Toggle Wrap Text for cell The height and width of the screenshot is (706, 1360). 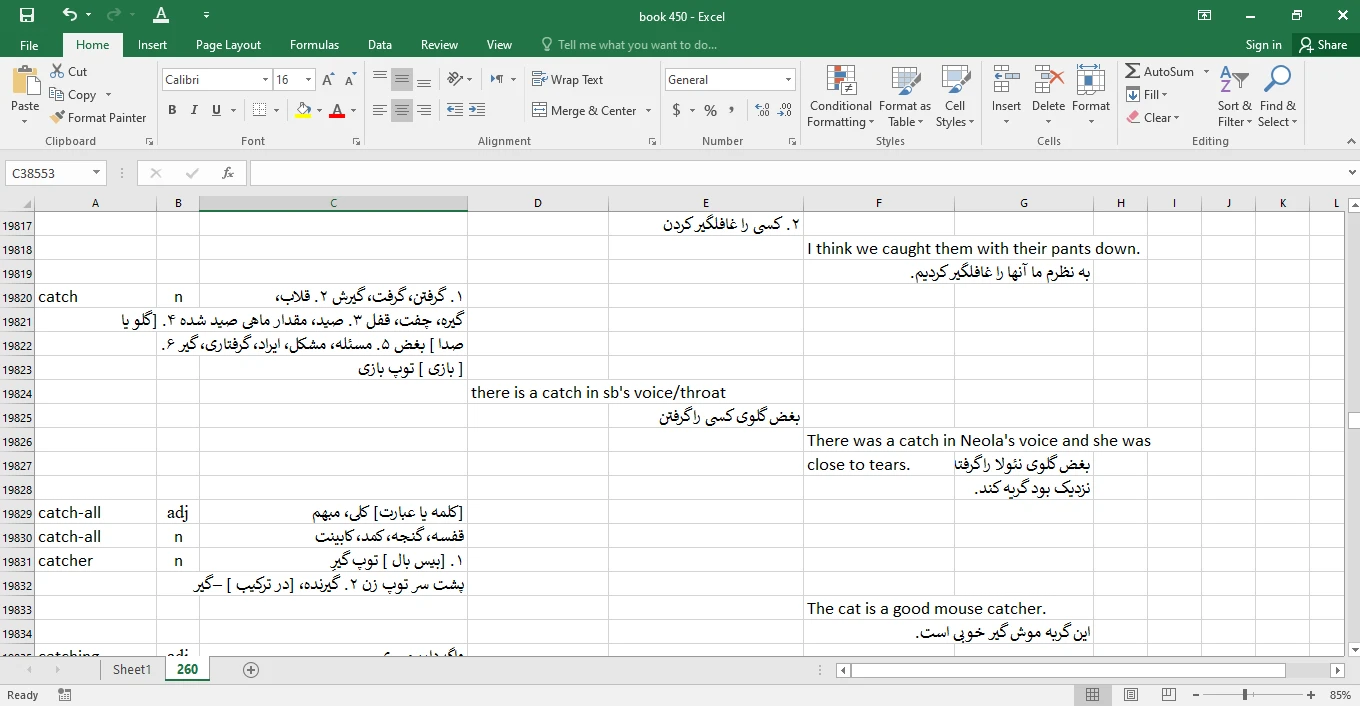point(567,80)
